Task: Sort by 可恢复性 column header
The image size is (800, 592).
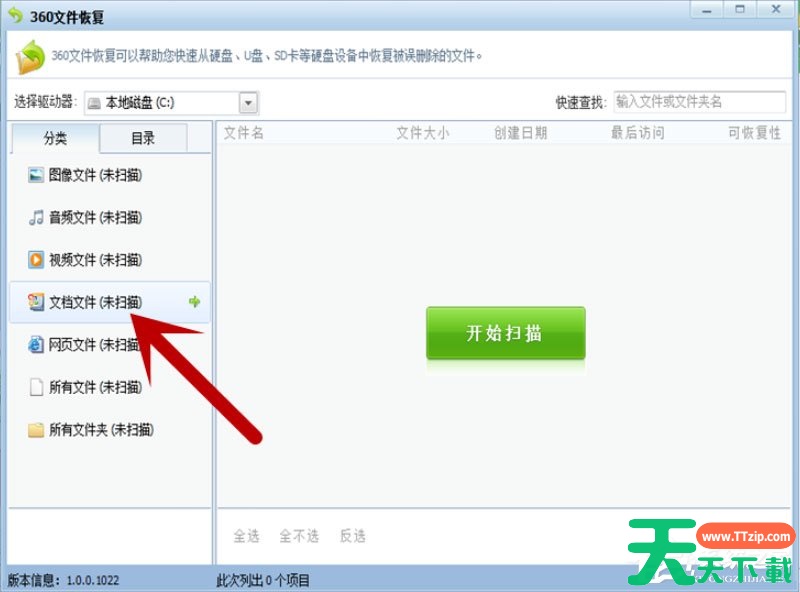Action: click(755, 133)
